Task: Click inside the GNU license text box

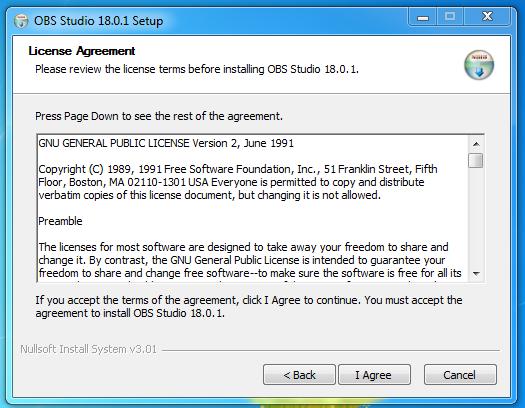Action: click(x=253, y=208)
